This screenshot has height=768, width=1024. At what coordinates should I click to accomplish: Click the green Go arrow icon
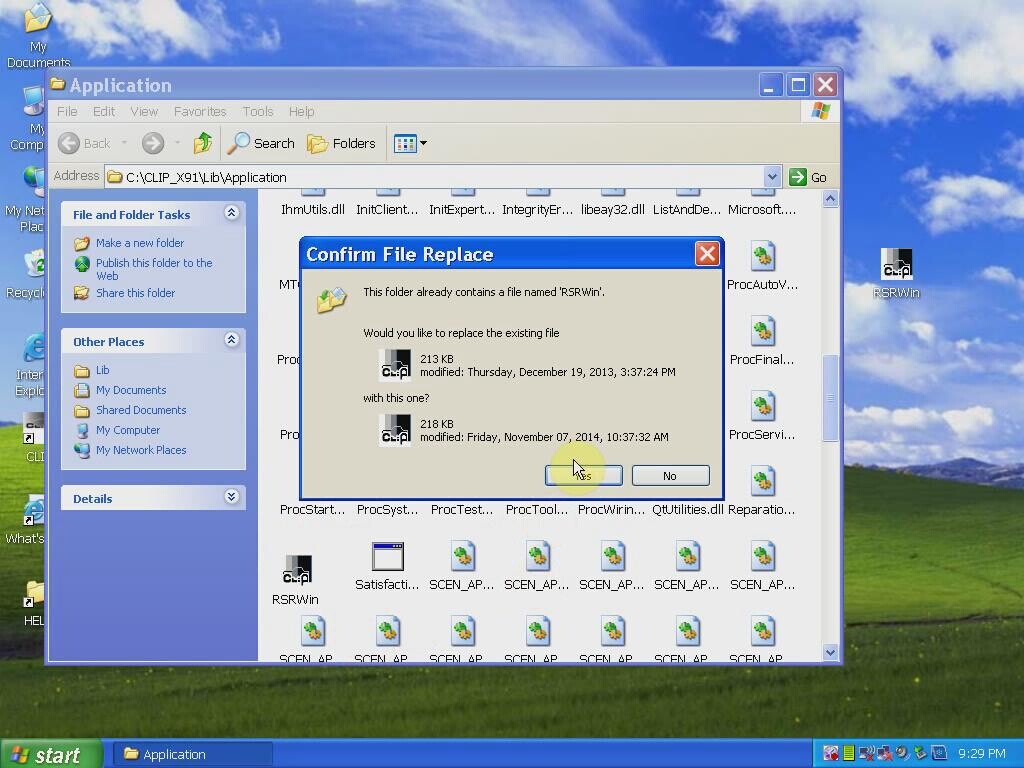798,176
